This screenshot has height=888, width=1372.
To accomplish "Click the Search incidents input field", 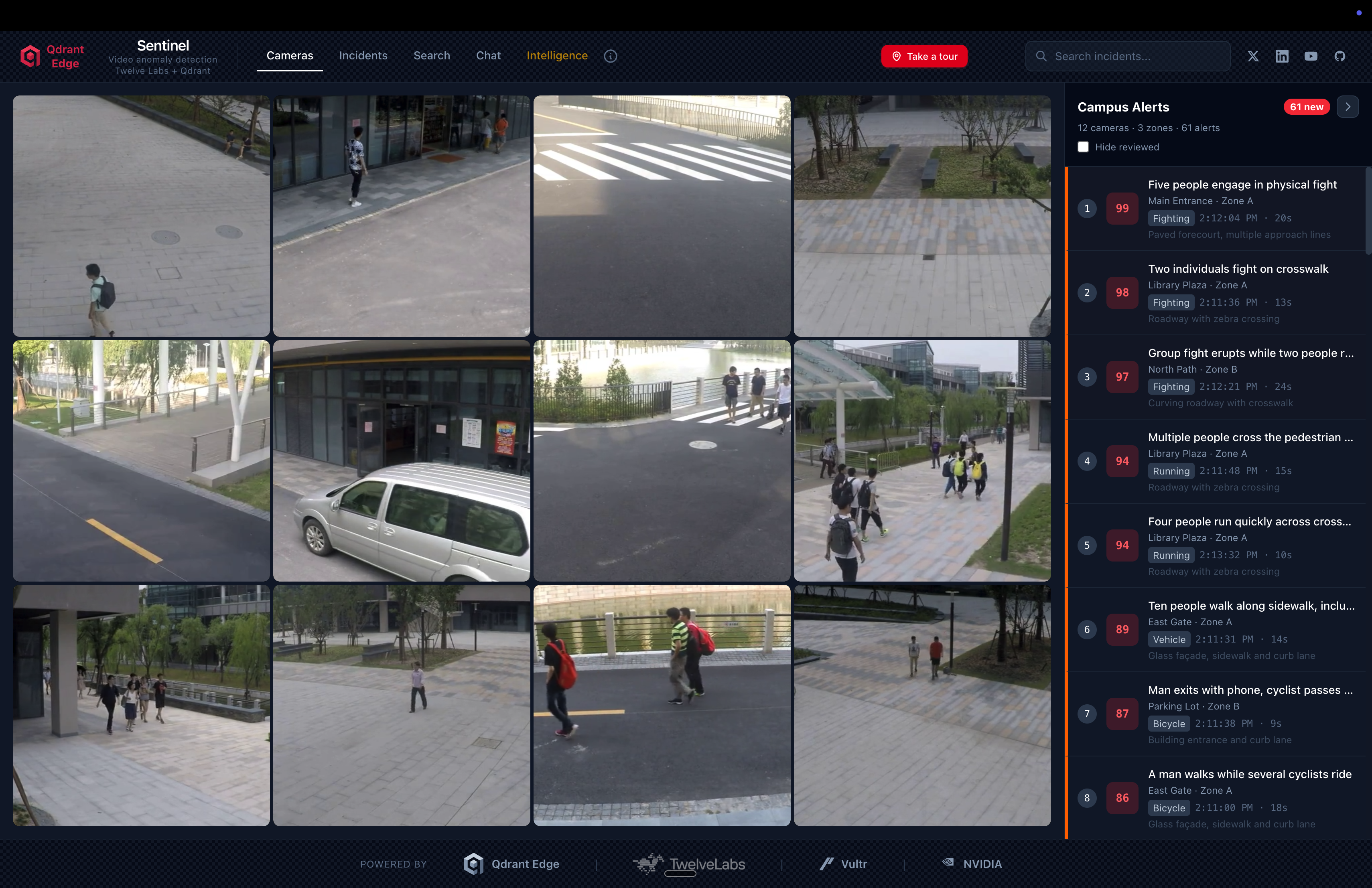I will [x=1127, y=56].
